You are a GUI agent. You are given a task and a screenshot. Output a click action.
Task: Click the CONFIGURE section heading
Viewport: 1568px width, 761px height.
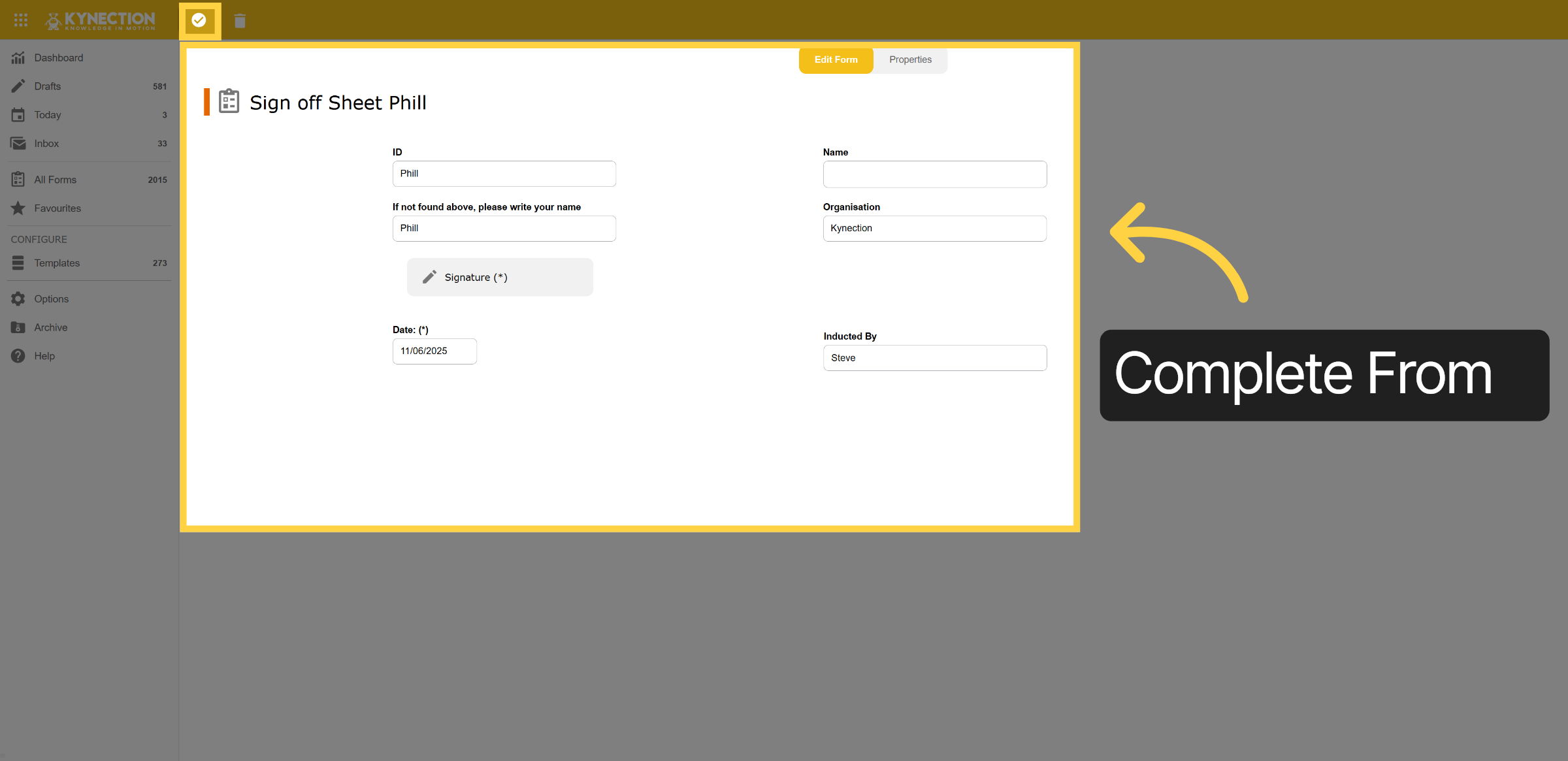(x=39, y=239)
